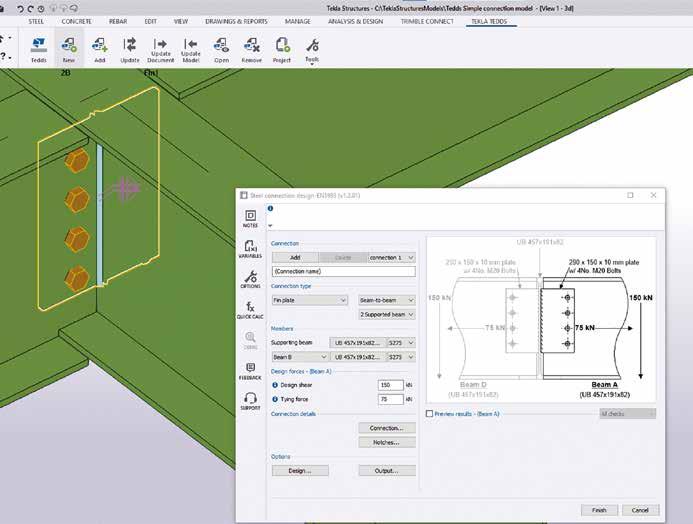
Task: Click the info icon beside Tying force
Action: tap(275, 399)
